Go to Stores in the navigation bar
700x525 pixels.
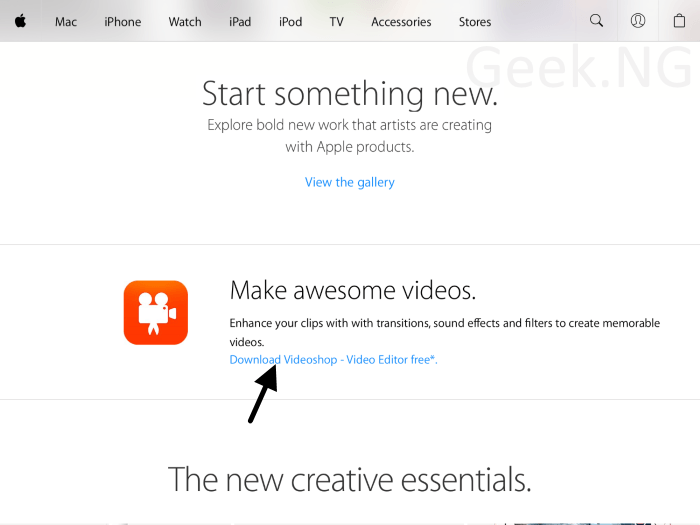point(475,22)
